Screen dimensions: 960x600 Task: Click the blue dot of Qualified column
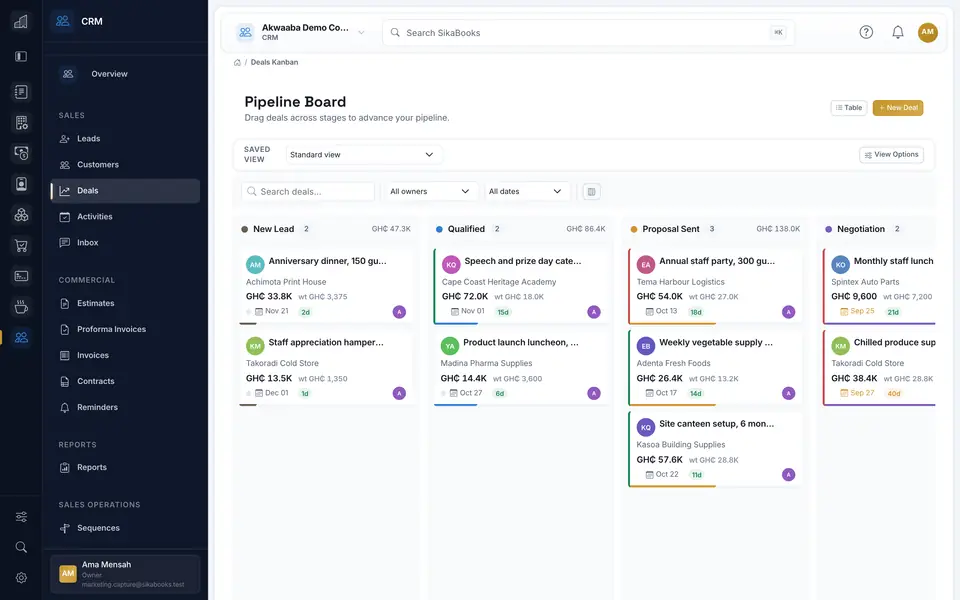pyautogui.click(x=439, y=229)
